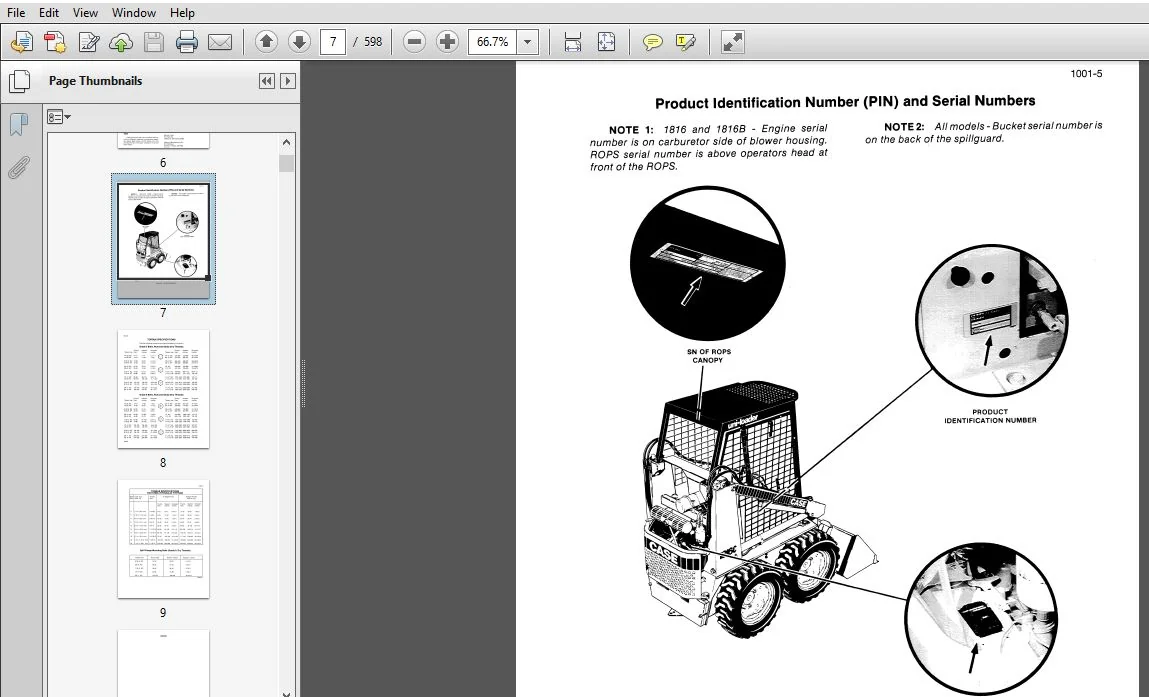Select the page 8 thumbnail

point(163,388)
